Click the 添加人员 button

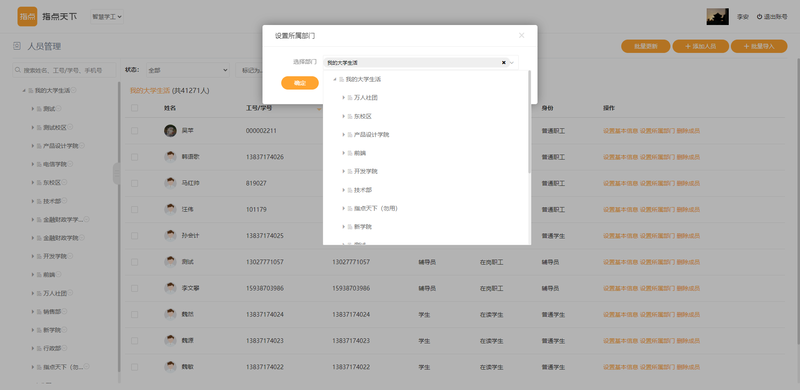click(x=700, y=46)
